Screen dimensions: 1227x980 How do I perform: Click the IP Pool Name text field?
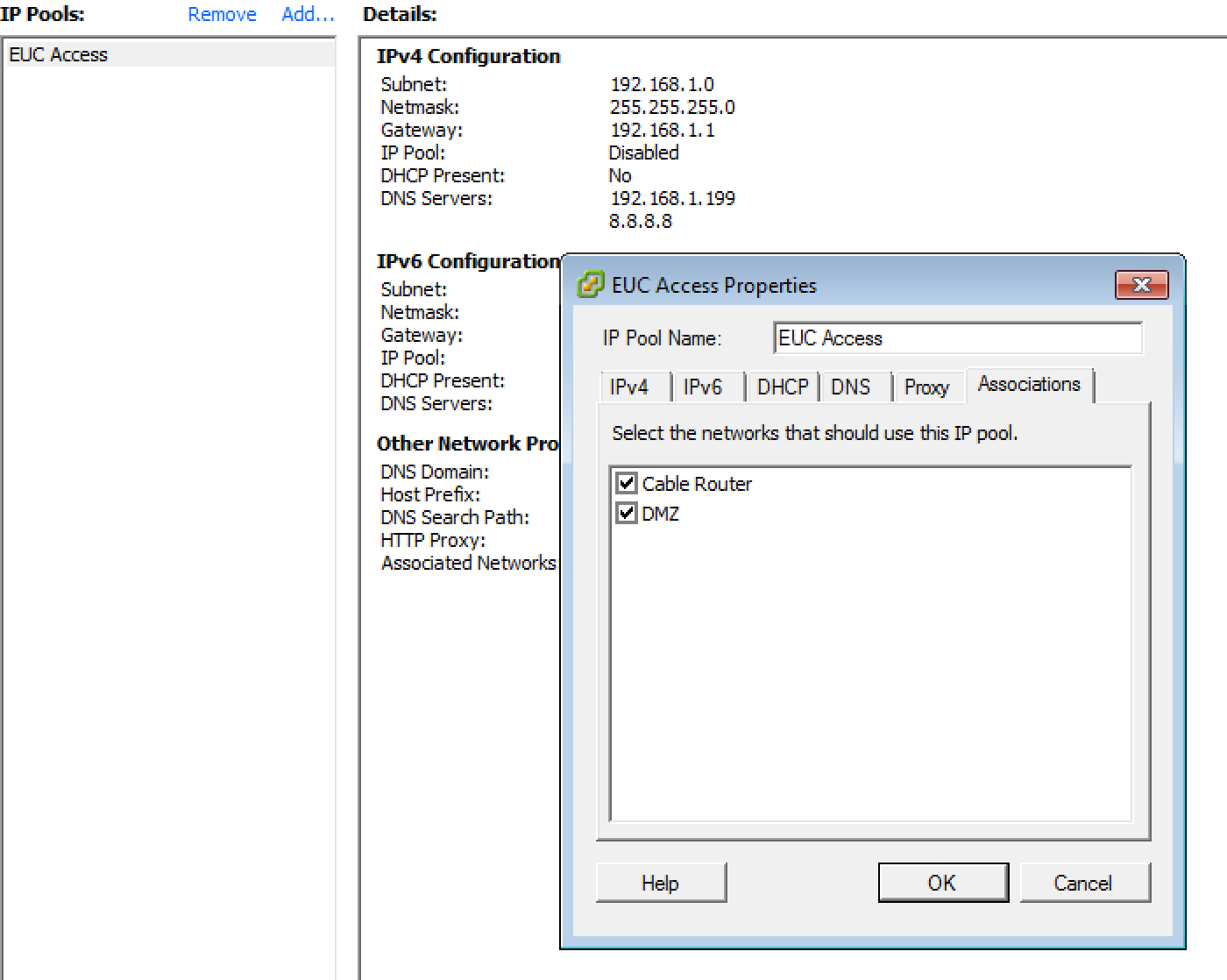click(x=958, y=338)
